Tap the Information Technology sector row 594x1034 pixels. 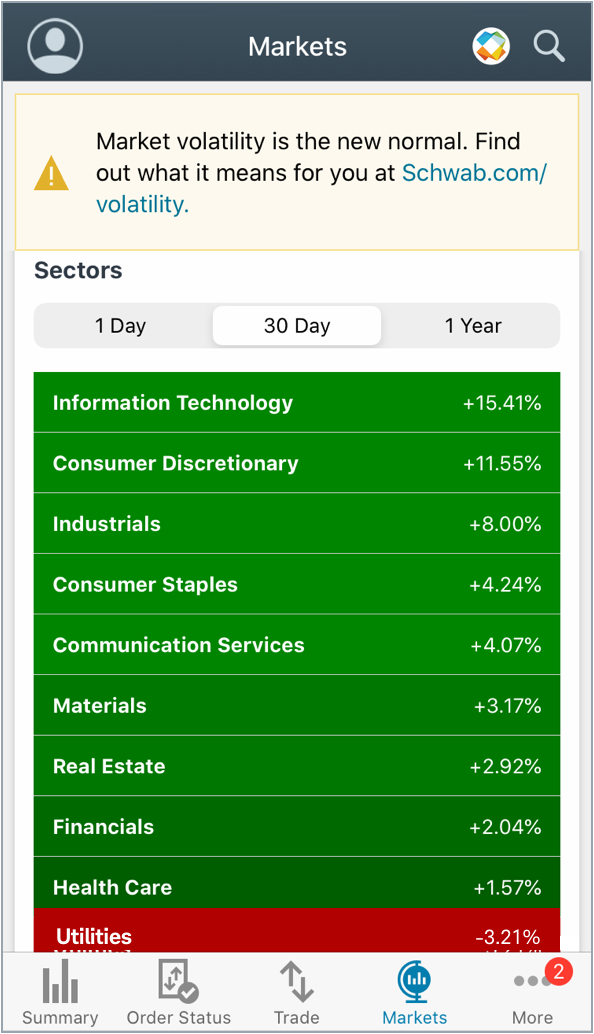coord(296,402)
